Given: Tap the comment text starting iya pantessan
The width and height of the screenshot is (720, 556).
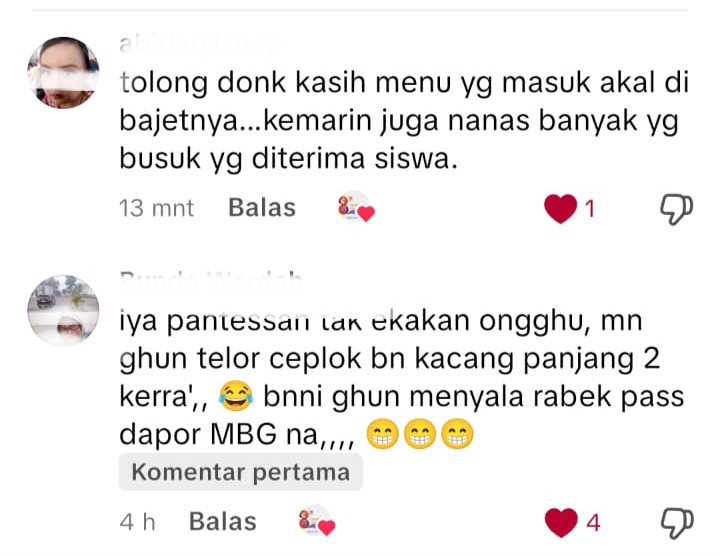Looking at the screenshot, I should point(402,377).
